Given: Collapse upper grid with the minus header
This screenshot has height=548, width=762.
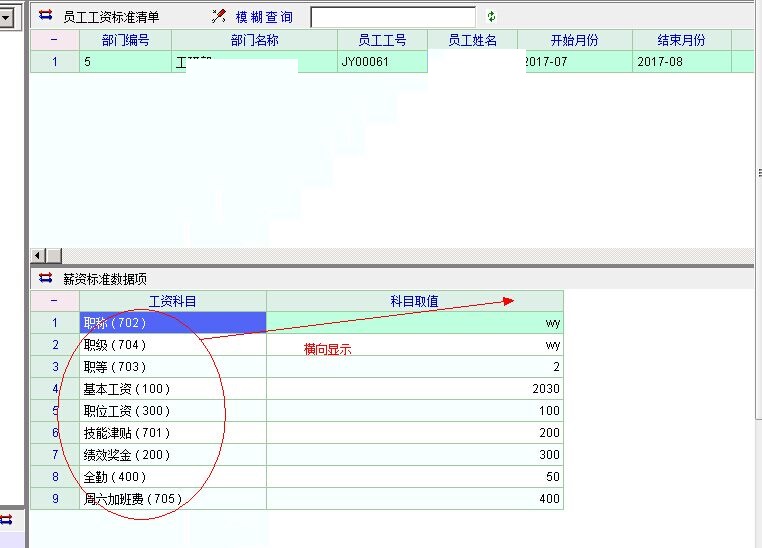Looking at the screenshot, I should click(x=54, y=40).
